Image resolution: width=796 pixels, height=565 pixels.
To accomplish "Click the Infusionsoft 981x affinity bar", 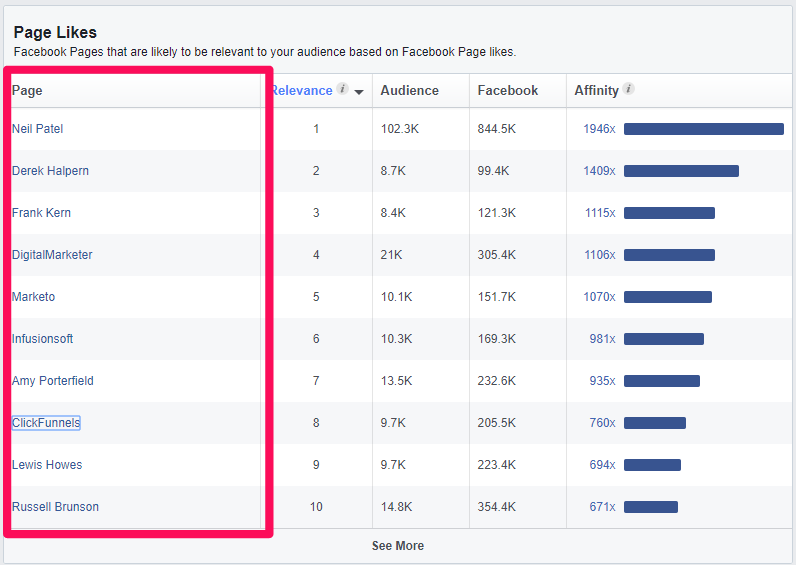I will (664, 339).
